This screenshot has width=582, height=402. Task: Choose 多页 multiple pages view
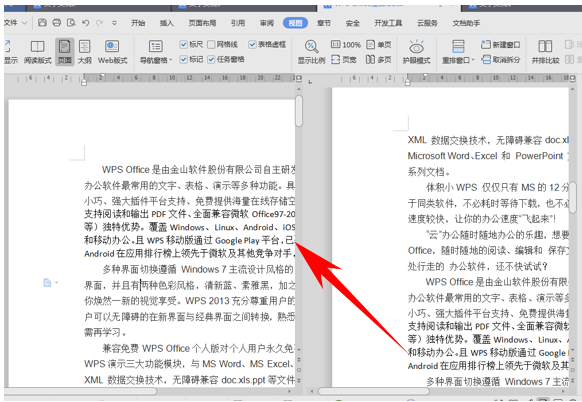click(x=379, y=59)
